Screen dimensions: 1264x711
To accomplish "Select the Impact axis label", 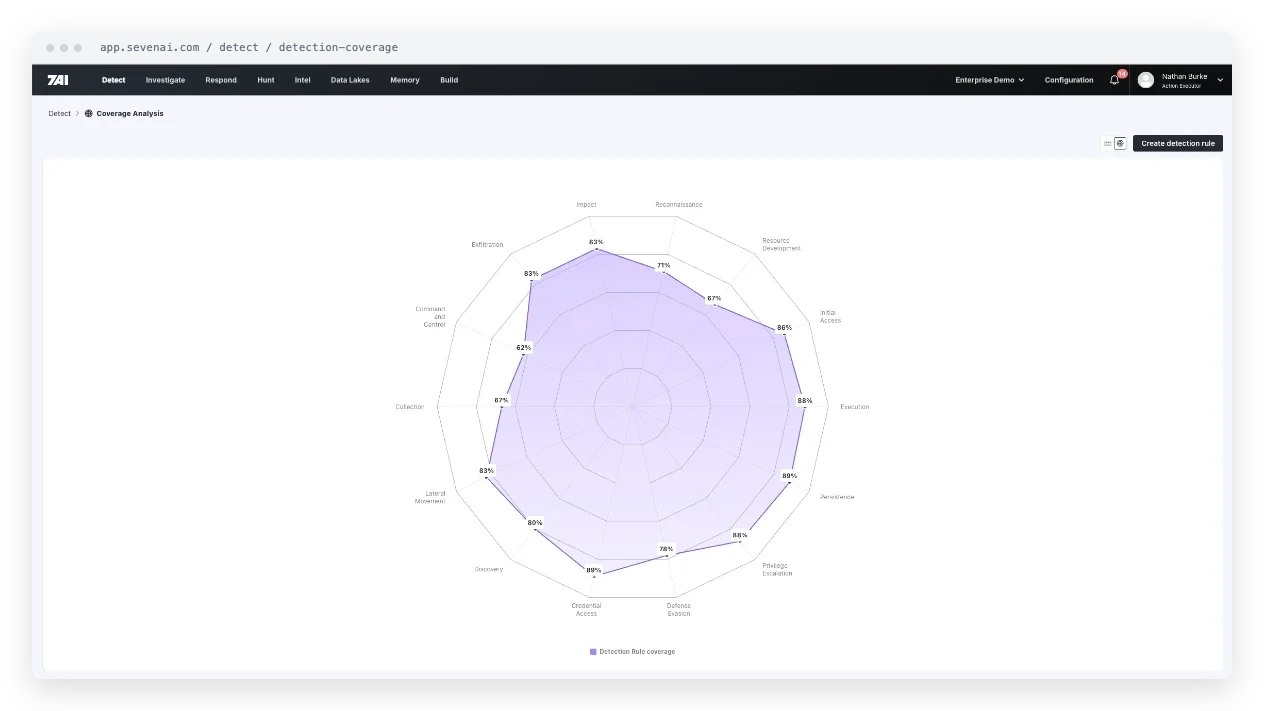I will 586,205.
